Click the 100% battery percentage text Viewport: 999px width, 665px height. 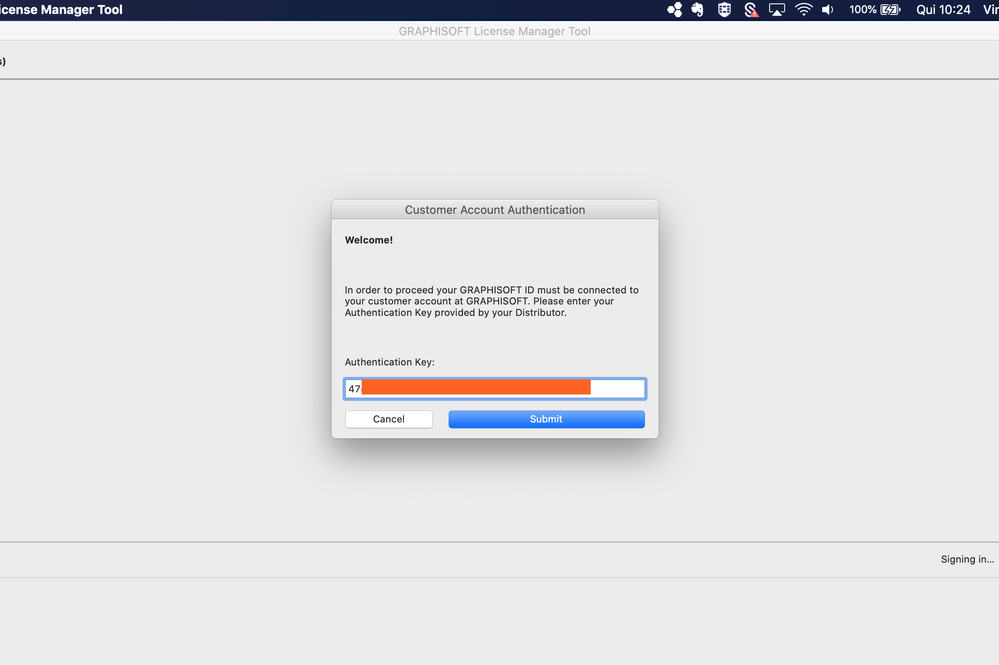(863, 10)
